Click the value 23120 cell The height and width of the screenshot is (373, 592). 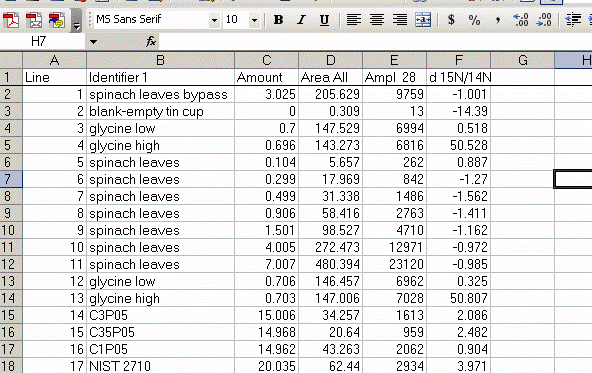[394, 264]
